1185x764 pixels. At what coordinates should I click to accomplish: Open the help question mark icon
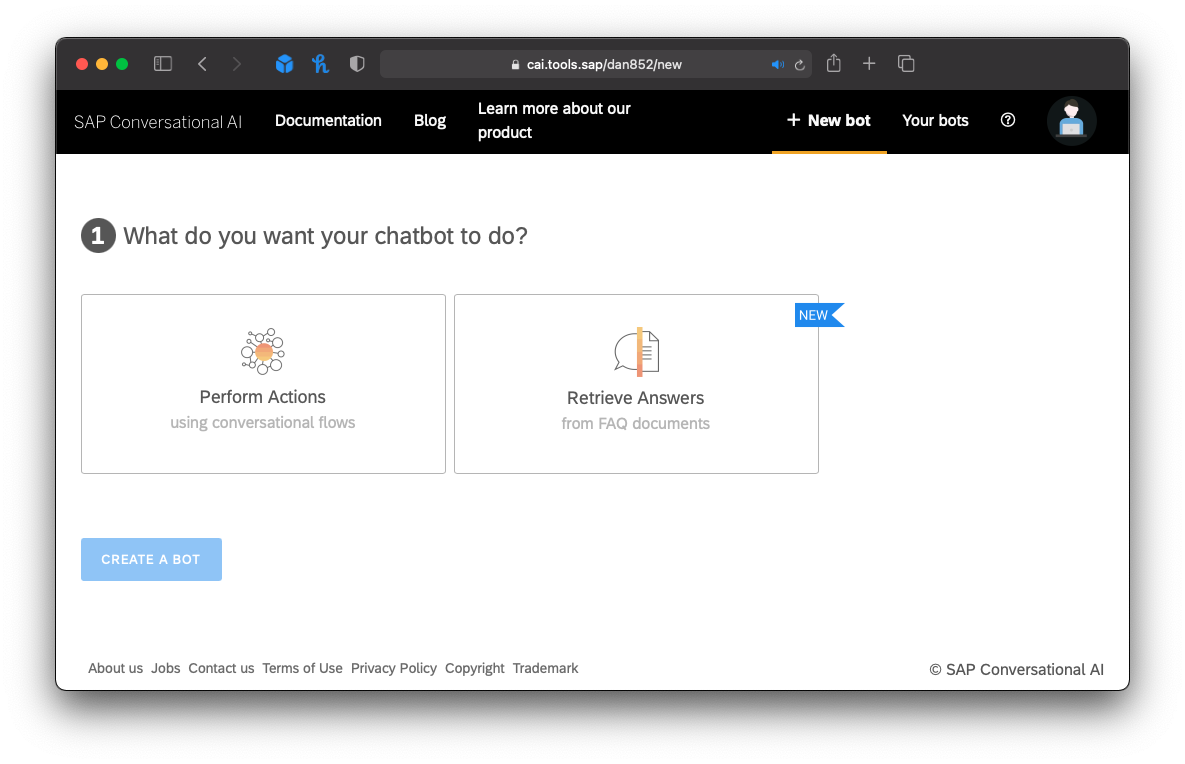pos(1007,120)
